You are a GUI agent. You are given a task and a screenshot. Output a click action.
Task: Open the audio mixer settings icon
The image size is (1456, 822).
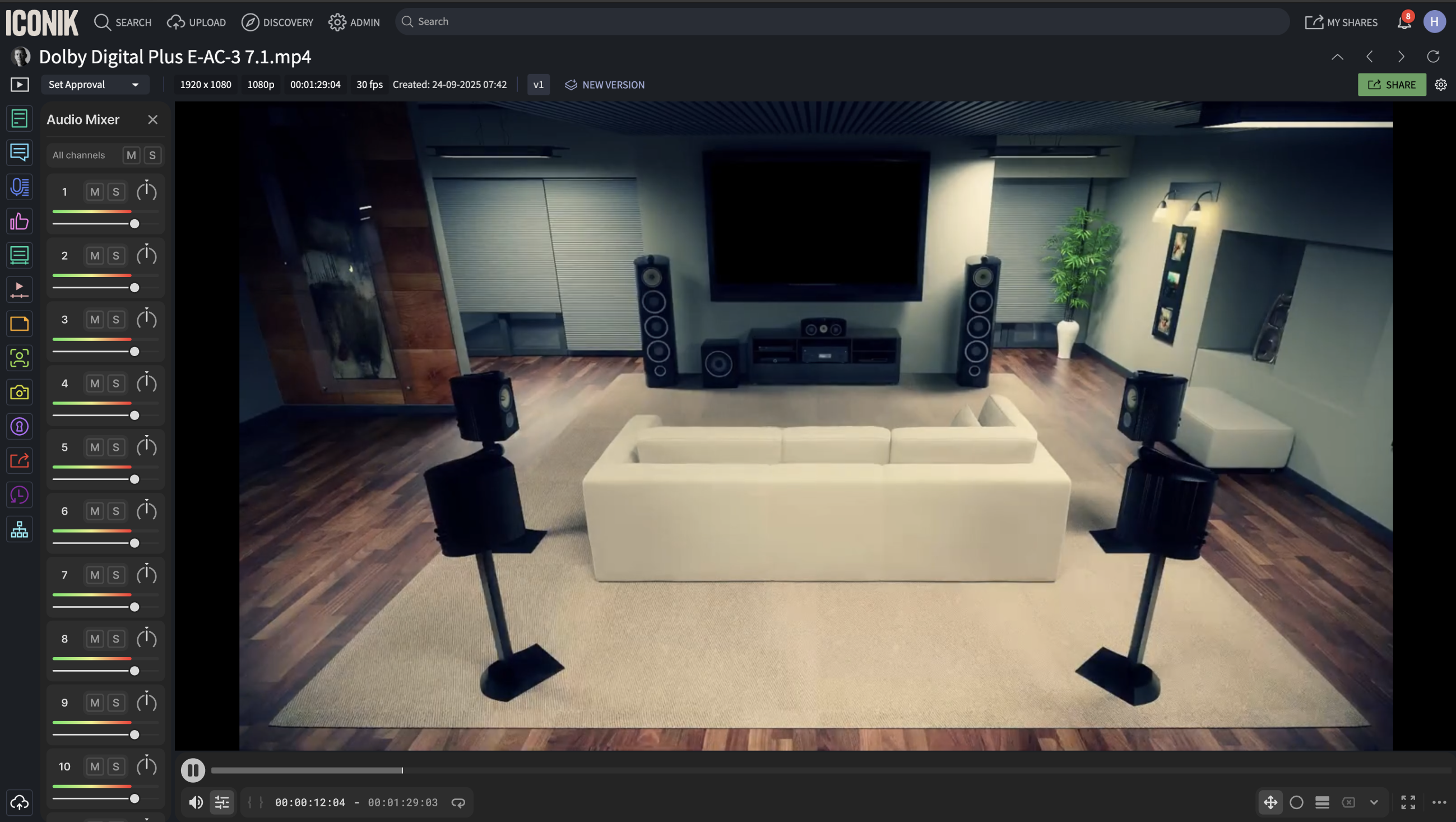click(x=222, y=802)
